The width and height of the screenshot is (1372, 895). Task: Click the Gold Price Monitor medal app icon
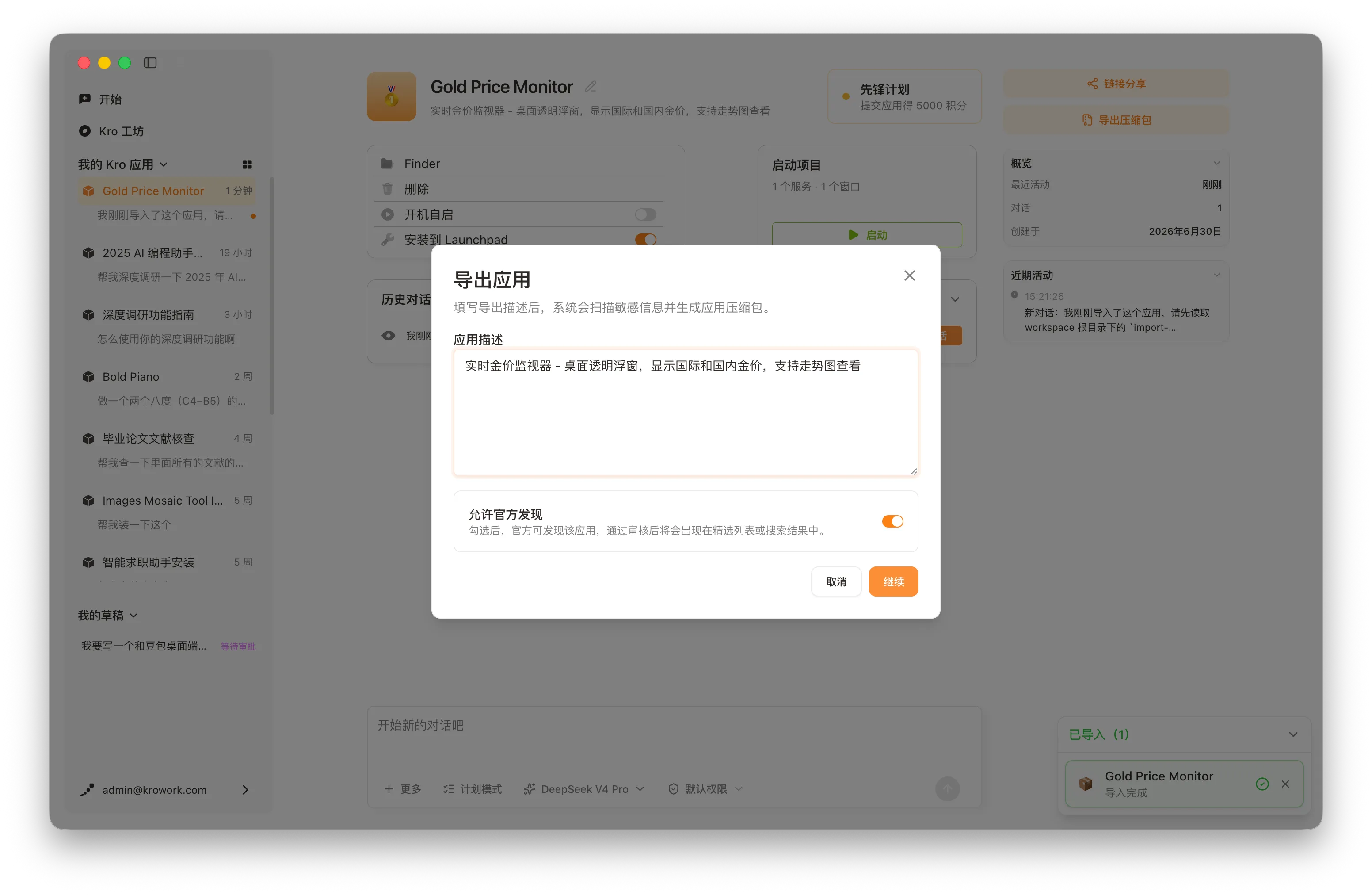pos(392,96)
